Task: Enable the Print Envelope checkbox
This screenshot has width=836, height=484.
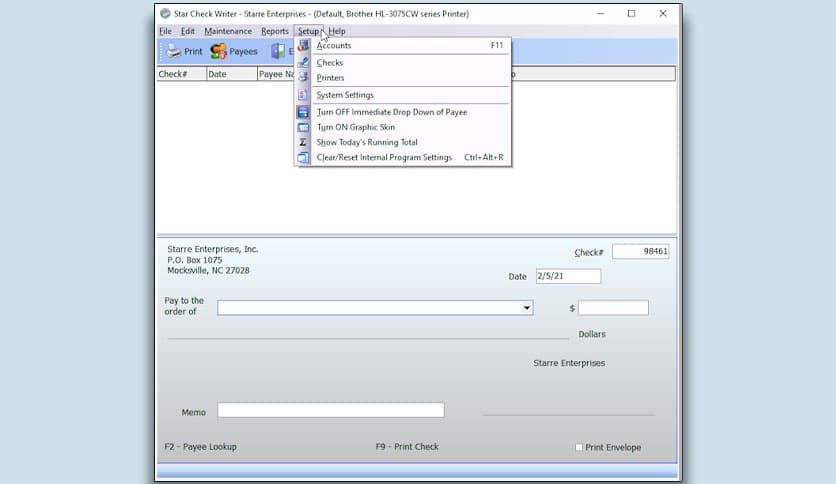Action: click(x=579, y=447)
